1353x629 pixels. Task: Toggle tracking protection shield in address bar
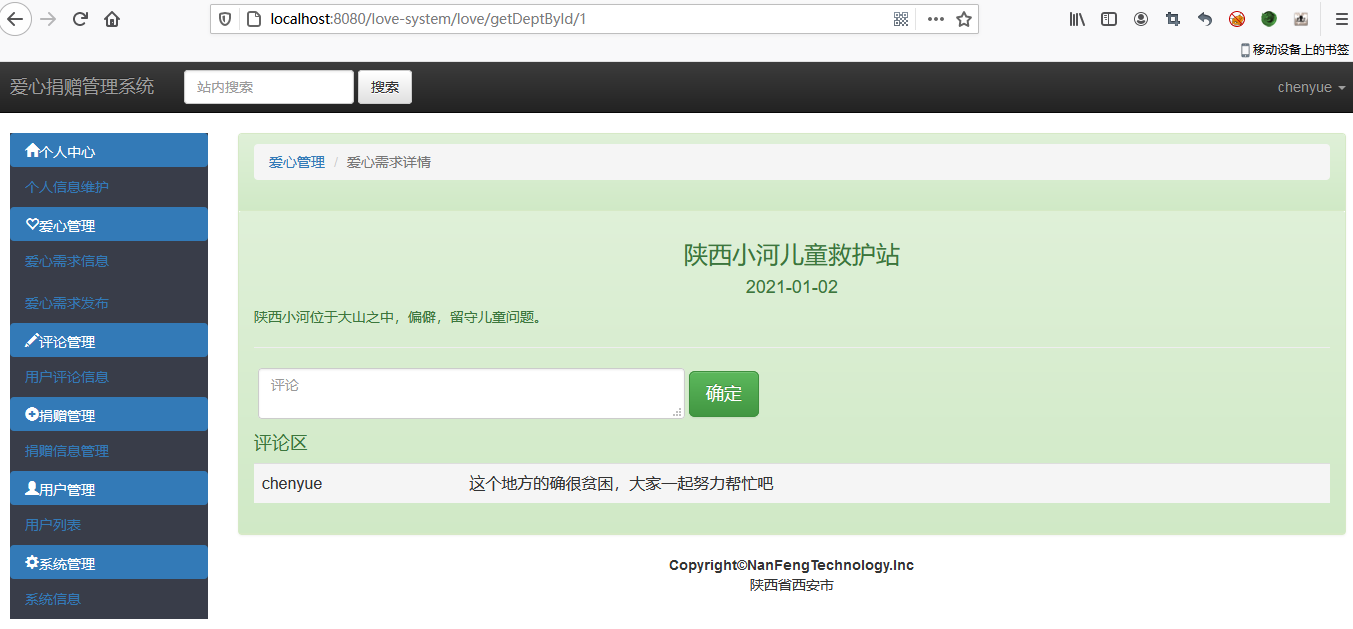point(225,18)
